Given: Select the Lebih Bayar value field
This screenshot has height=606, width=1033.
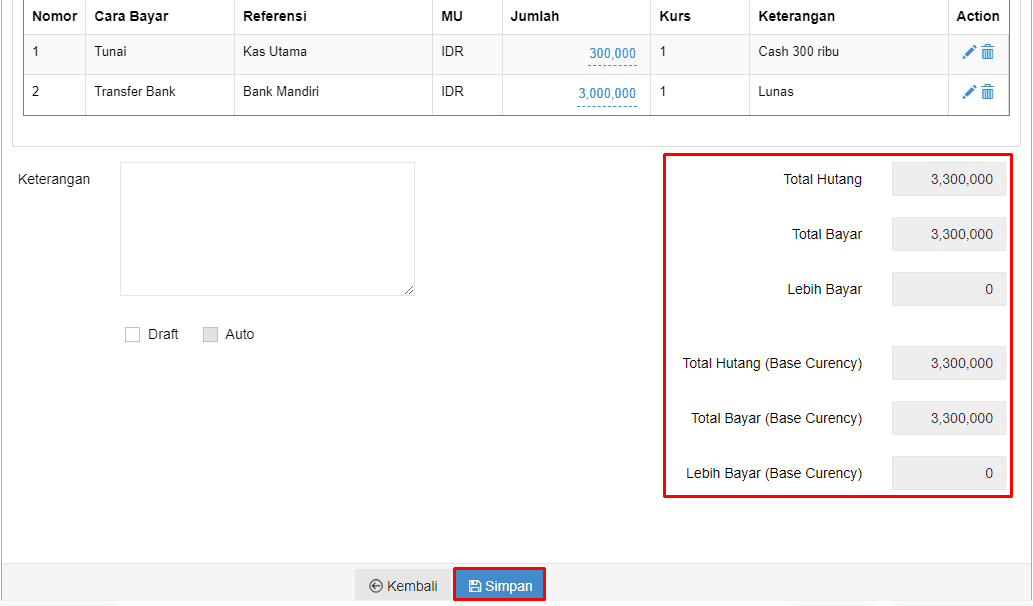Looking at the screenshot, I should pyautogui.click(x=949, y=289).
